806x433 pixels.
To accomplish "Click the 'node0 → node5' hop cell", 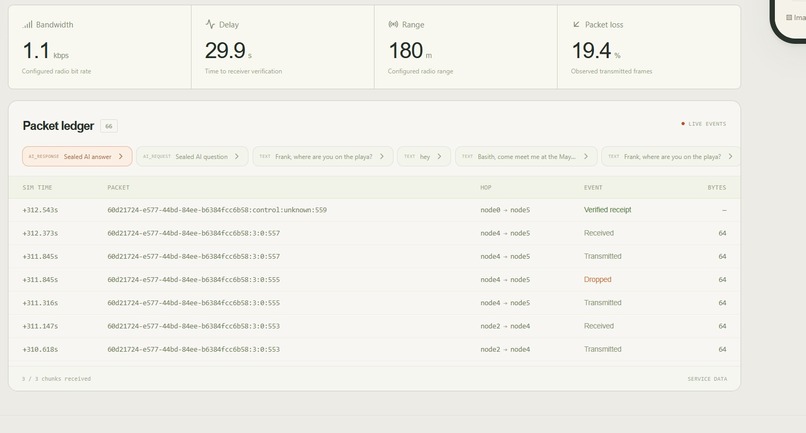I will [505, 210].
